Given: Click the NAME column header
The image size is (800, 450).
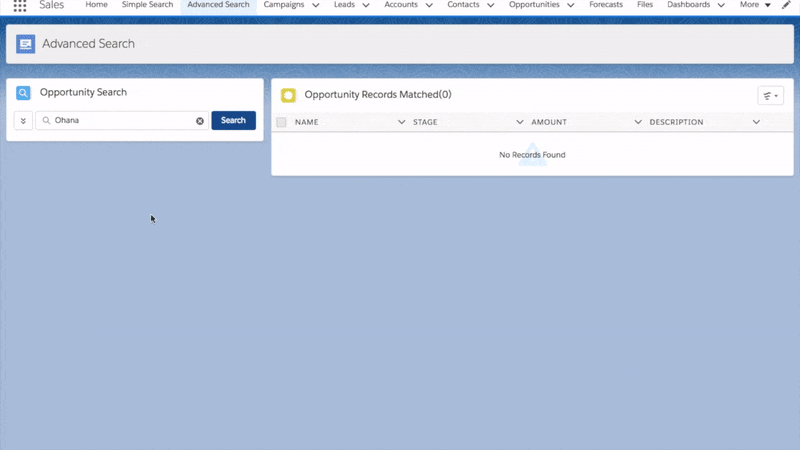Looking at the screenshot, I should (307, 122).
